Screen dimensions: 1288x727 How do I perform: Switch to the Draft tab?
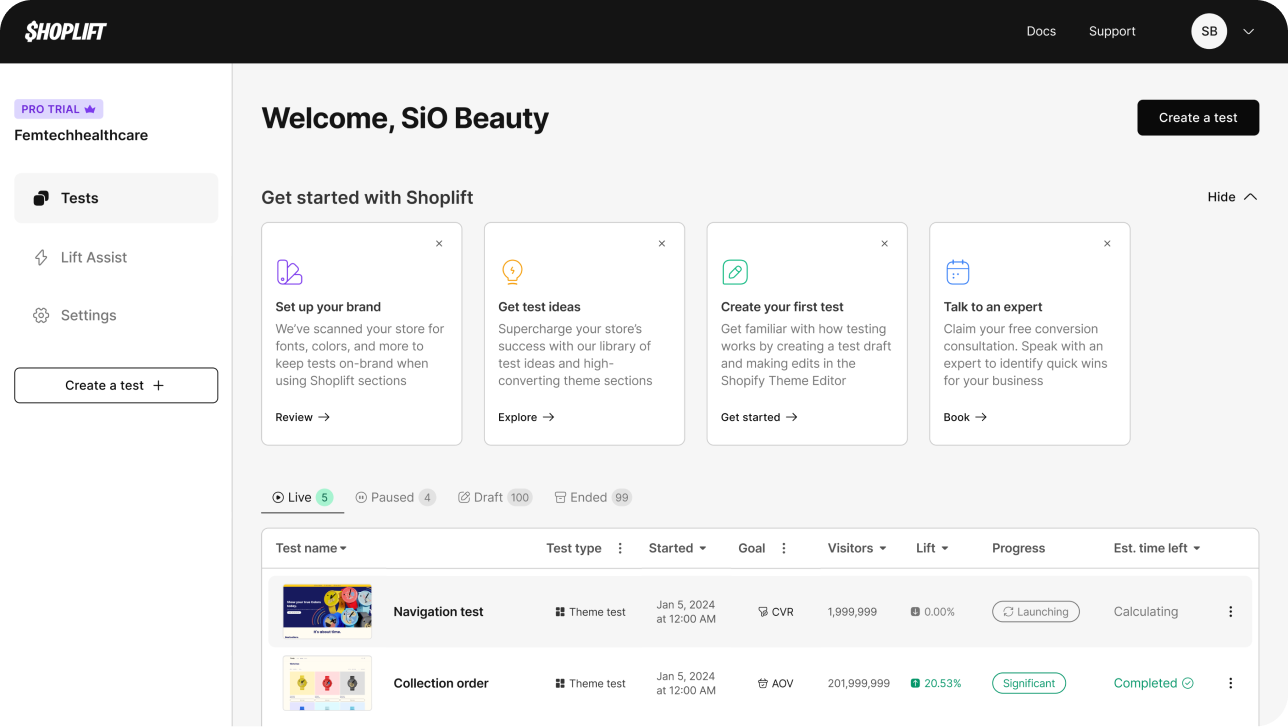pyautogui.click(x=495, y=497)
